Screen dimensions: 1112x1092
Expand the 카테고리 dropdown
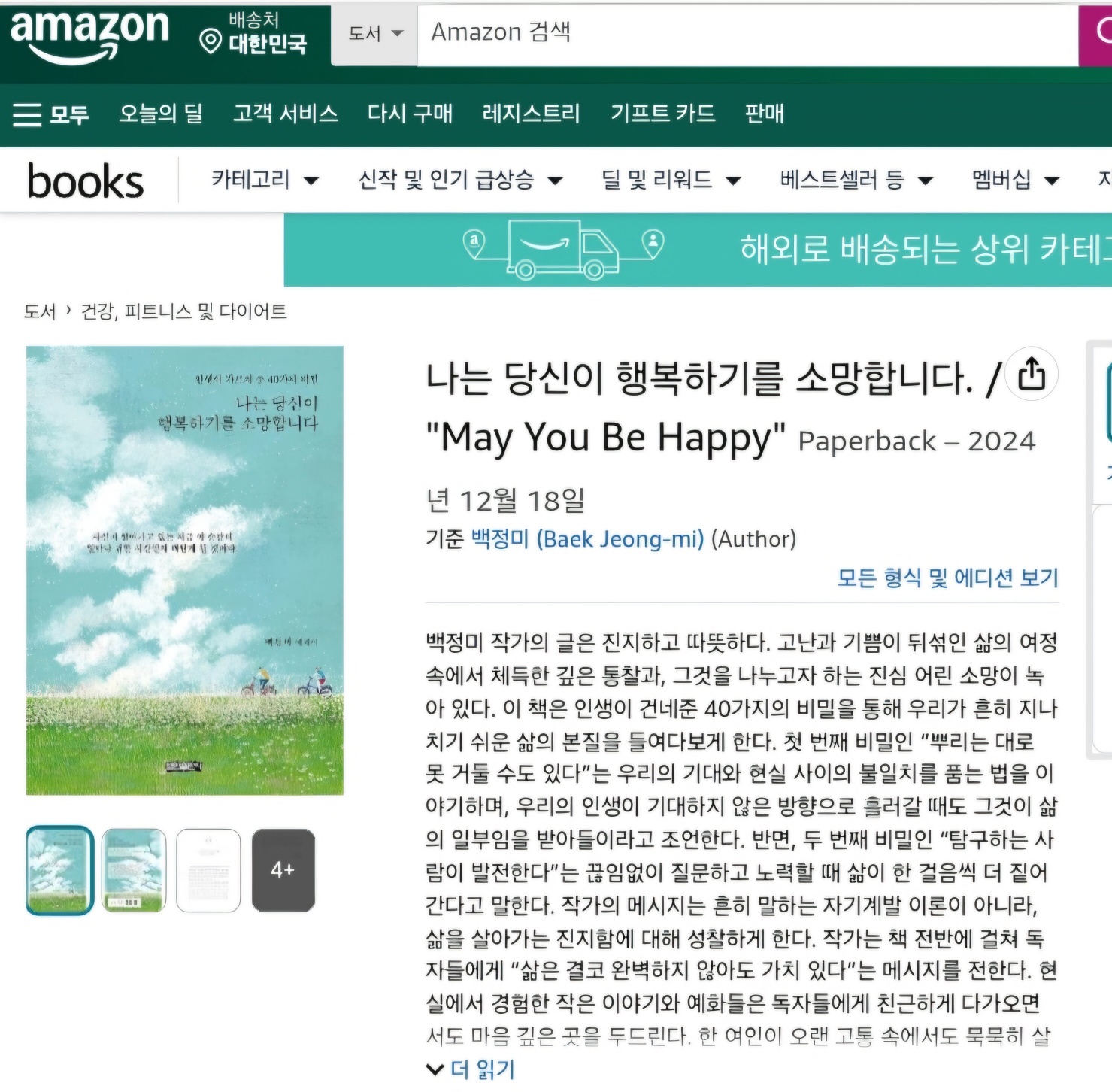[265, 180]
